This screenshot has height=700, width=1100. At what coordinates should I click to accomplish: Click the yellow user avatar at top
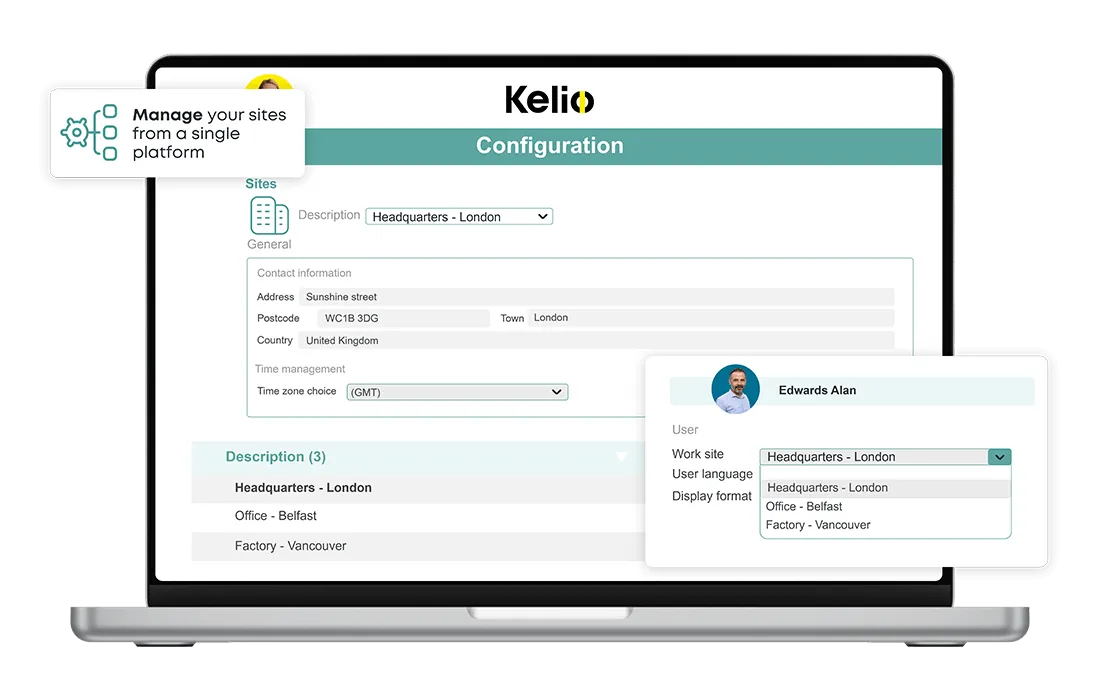(x=269, y=82)
